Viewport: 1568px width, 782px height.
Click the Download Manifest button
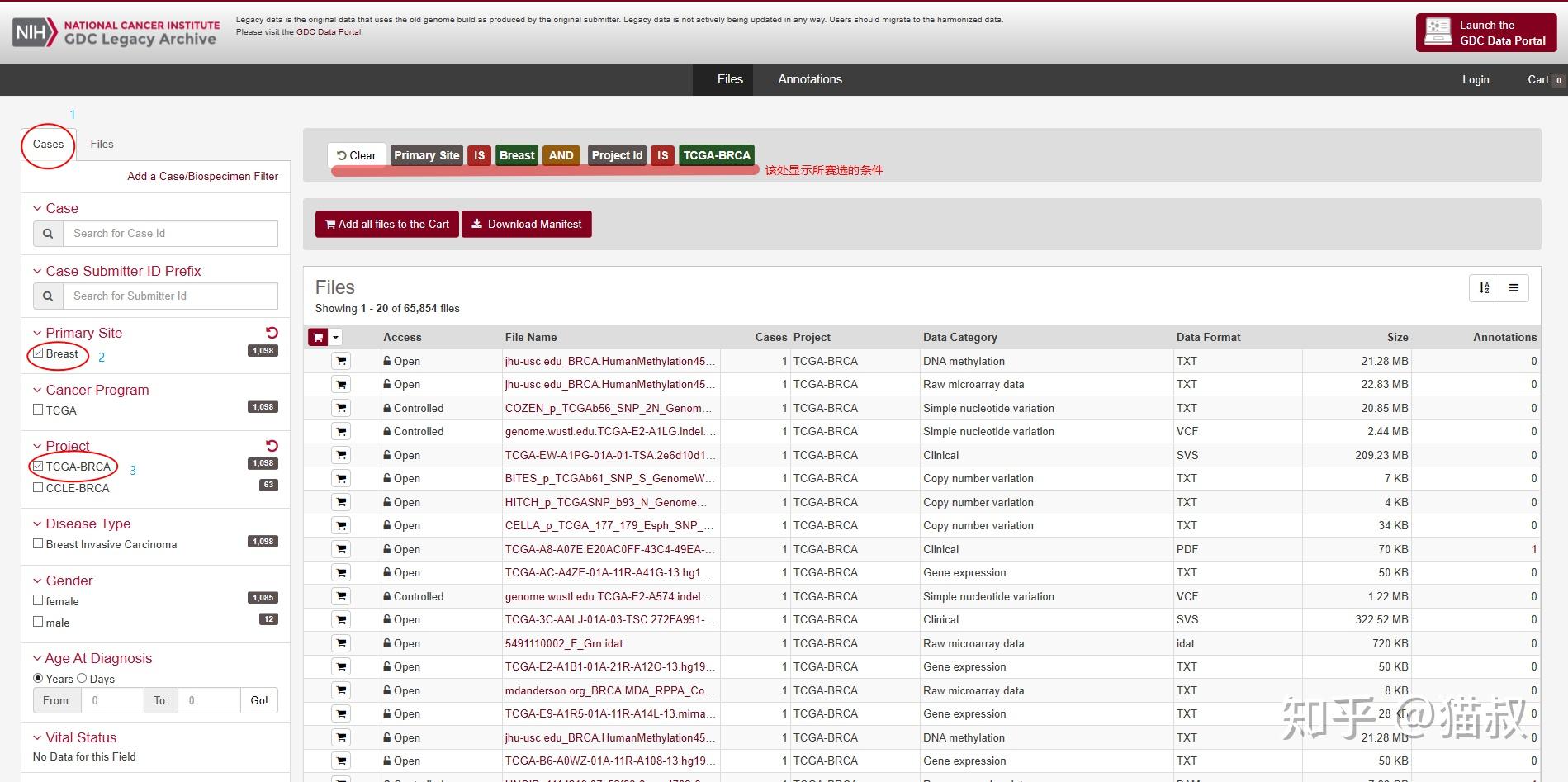527,225
